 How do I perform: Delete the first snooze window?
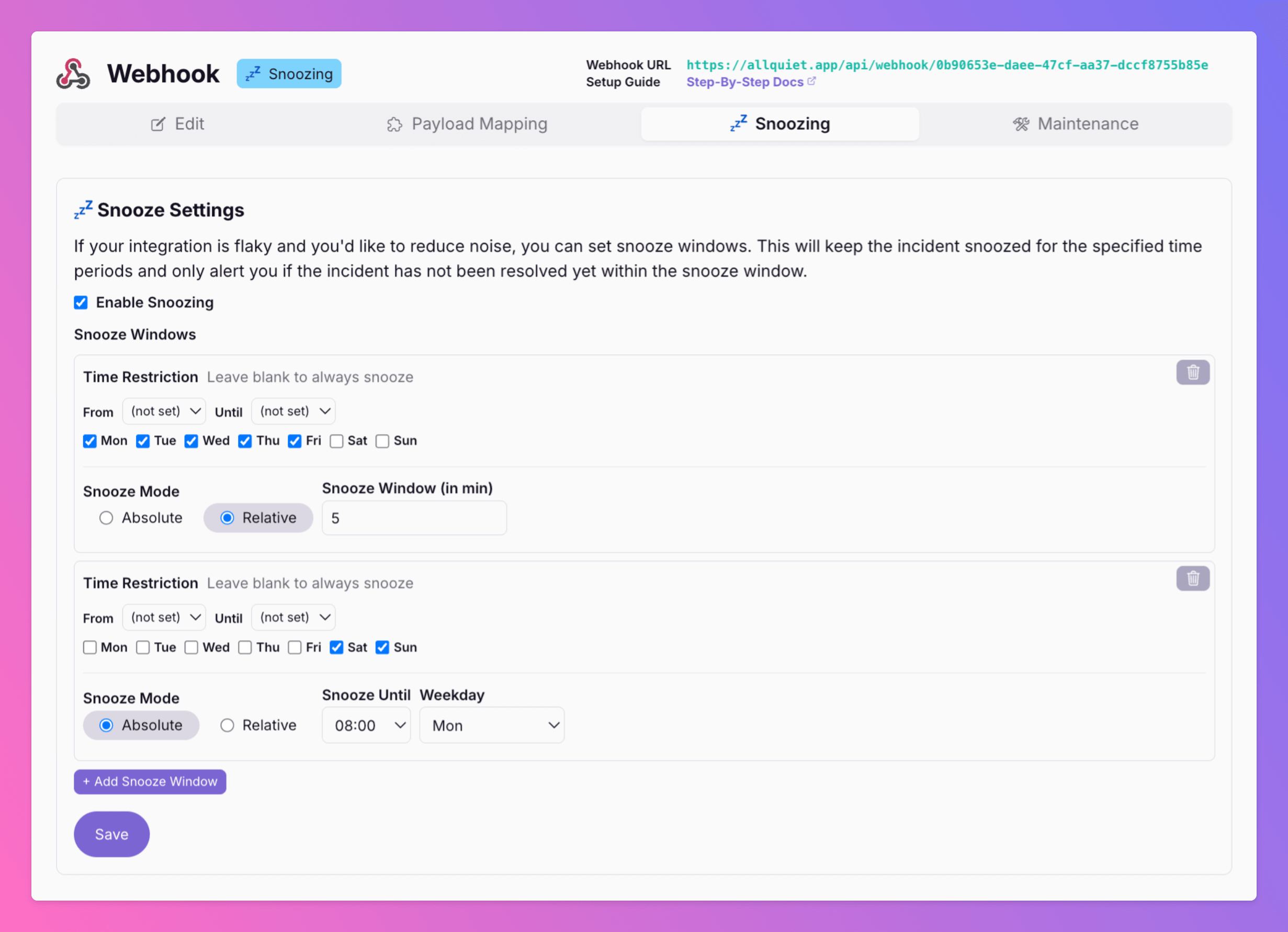1192,372
